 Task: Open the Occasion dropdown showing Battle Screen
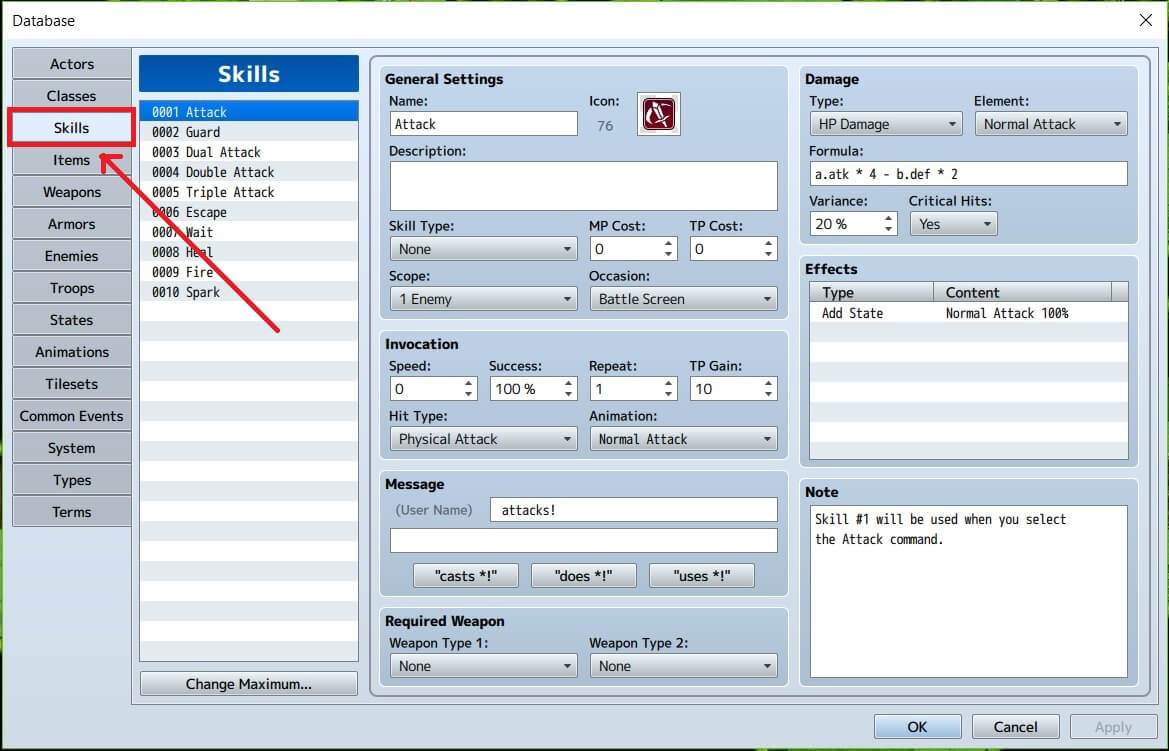click(683, 299)
